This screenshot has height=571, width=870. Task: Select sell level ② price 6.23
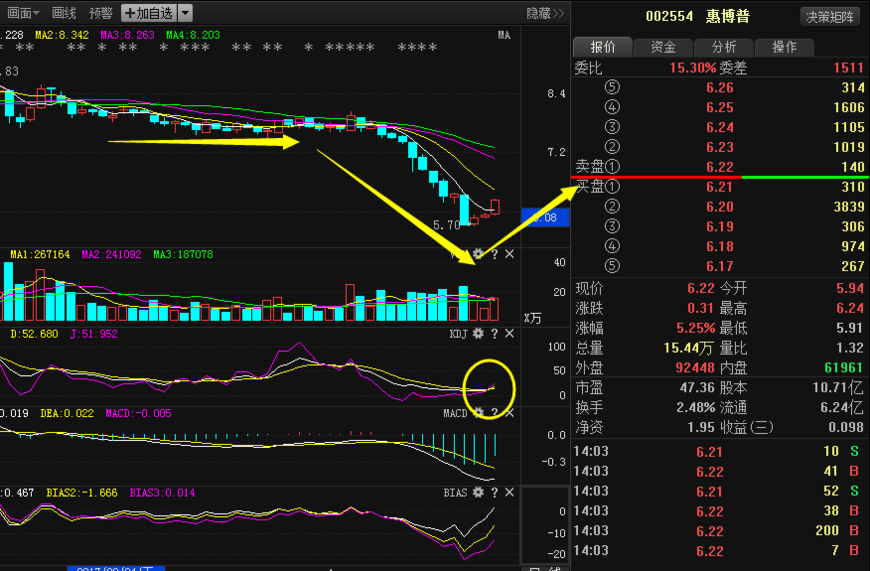pyautogui.click(x=720, y=148)
